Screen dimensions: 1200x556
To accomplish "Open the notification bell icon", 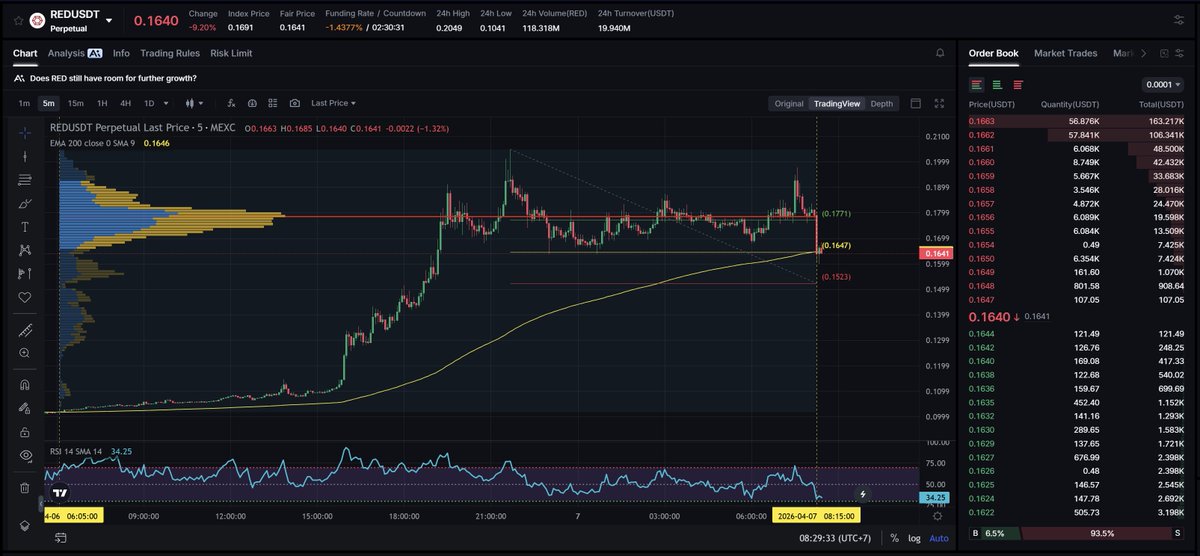I will pos(940,53).
